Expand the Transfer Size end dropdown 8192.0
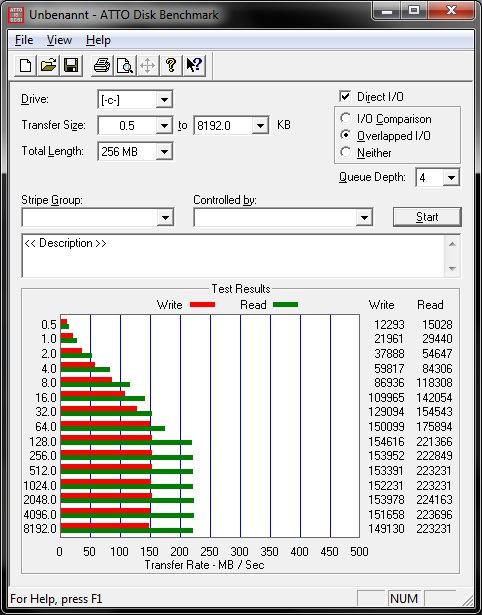The image size is (482, 615). [260, 126]
